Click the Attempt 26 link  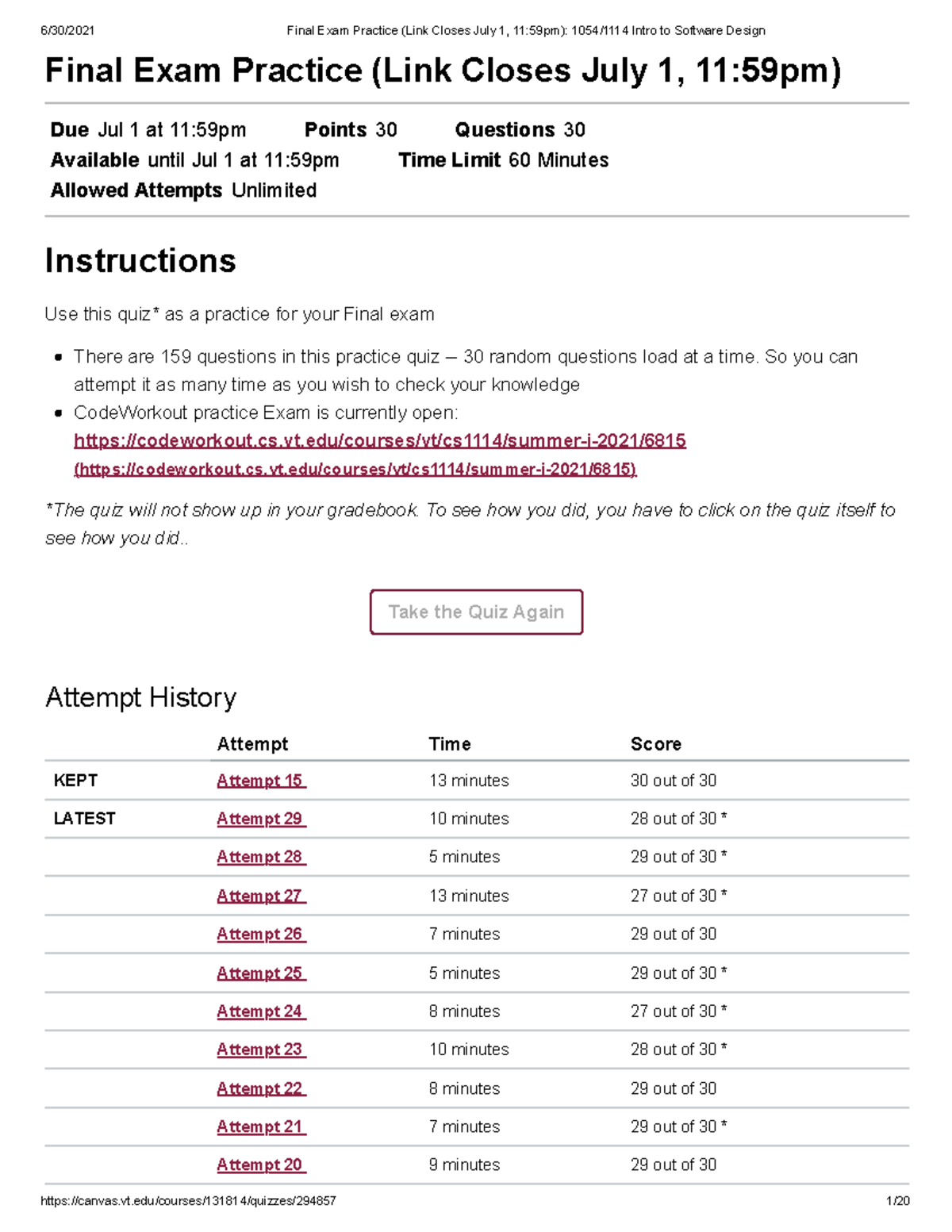(x=259, y=934)
